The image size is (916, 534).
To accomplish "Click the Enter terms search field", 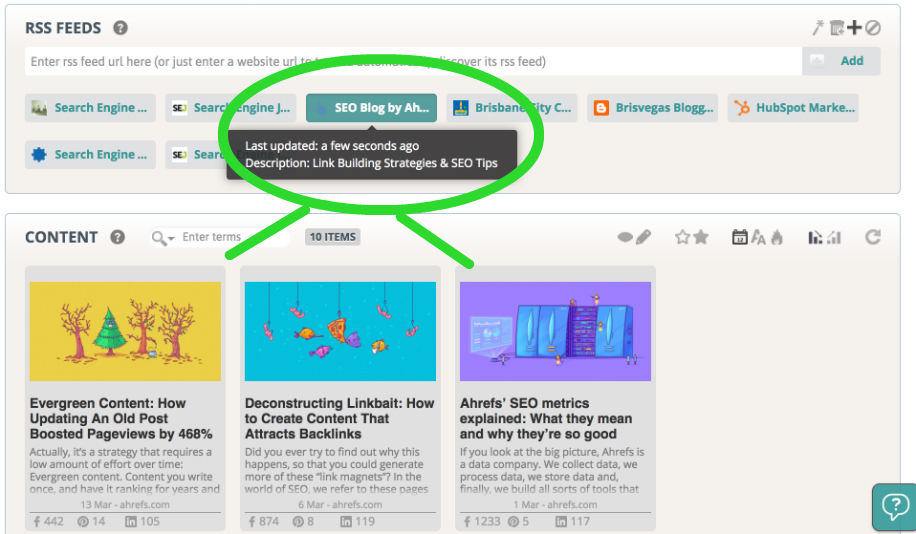I will (x=234, y=237).
